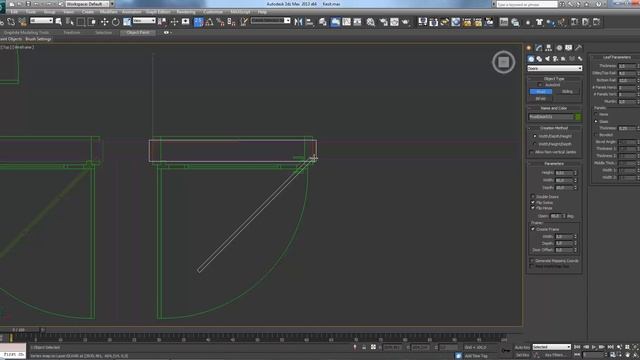Open the Selected key mode dropdown
This screenshot has height=360, width=640.
[551, 347]
